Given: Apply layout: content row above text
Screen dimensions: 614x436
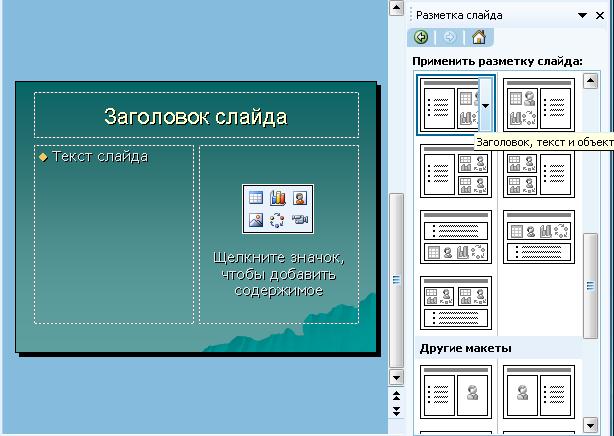Looking at the screenshot, I should pos(539,237).
